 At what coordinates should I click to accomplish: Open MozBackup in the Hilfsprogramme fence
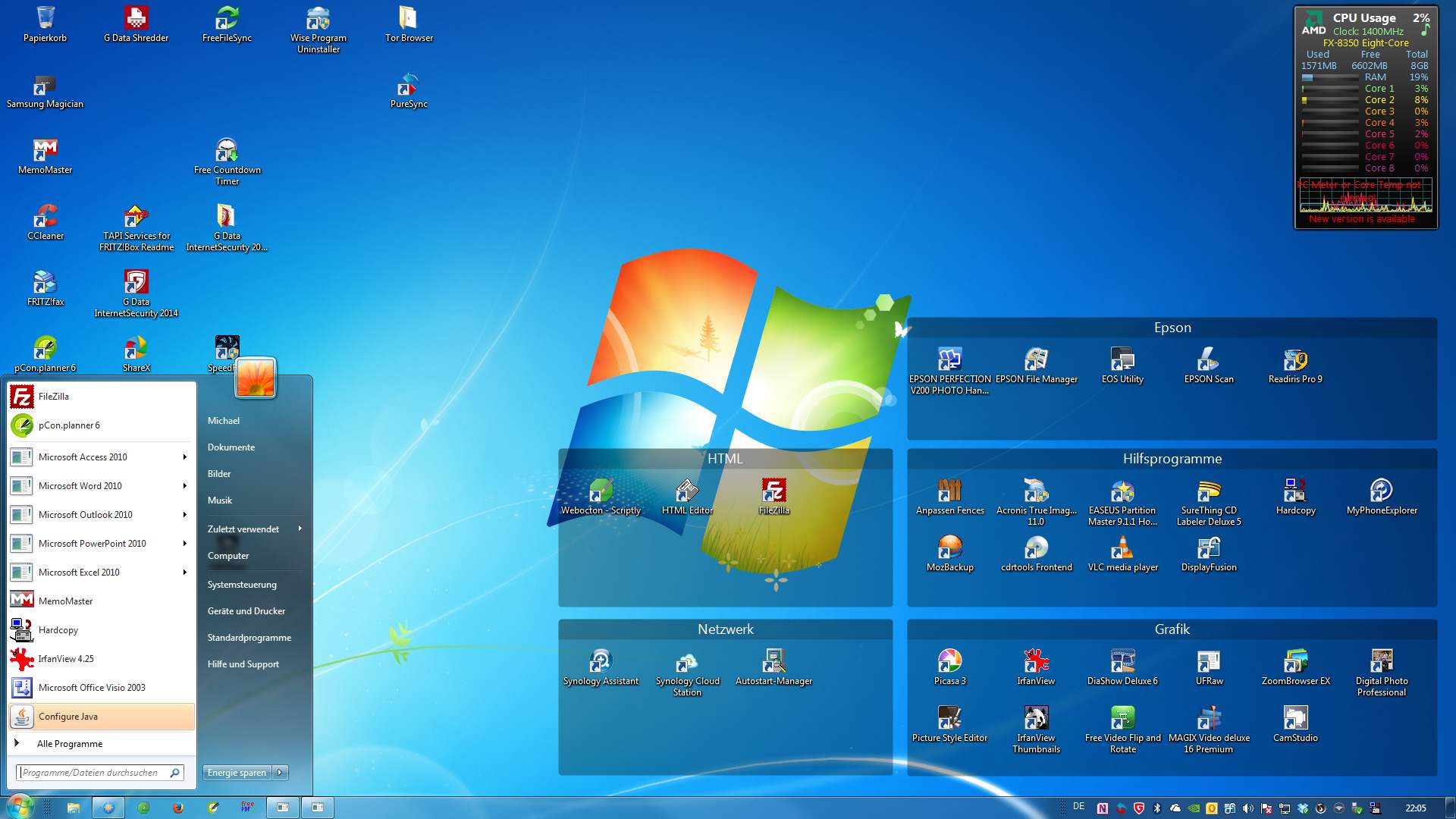(x=949, y=554)
